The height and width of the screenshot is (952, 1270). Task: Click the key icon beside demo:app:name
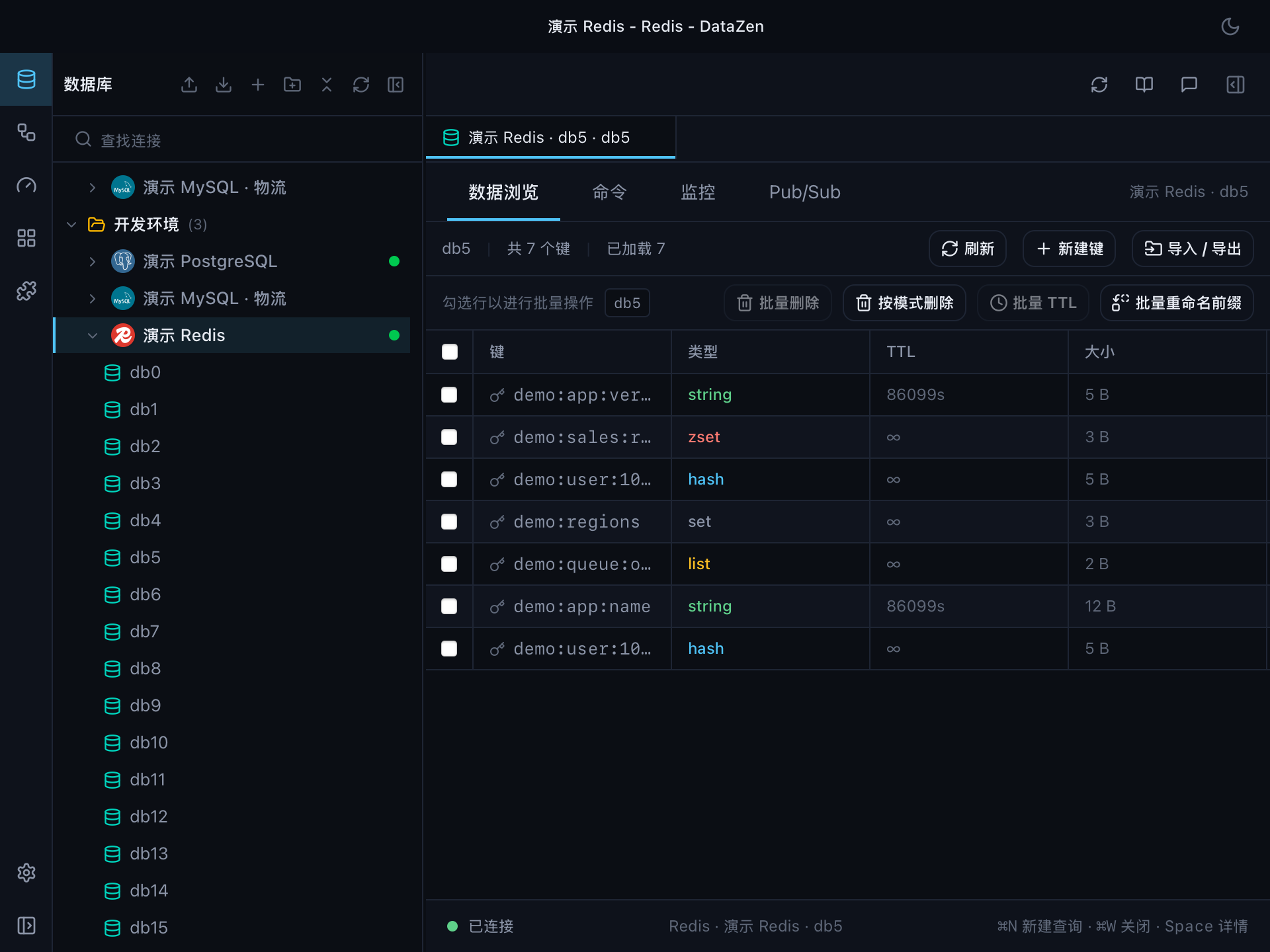pyautogui.click(x=497, y=607)
